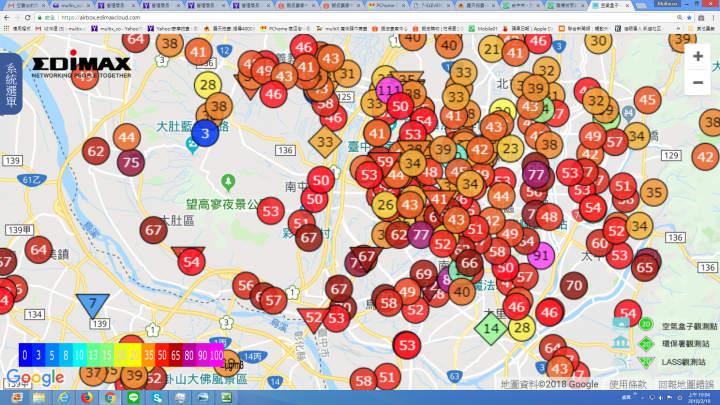This screenshot has height=405, width=720.
Task: Open Excel from the taskbar
Action: (226, 397)
